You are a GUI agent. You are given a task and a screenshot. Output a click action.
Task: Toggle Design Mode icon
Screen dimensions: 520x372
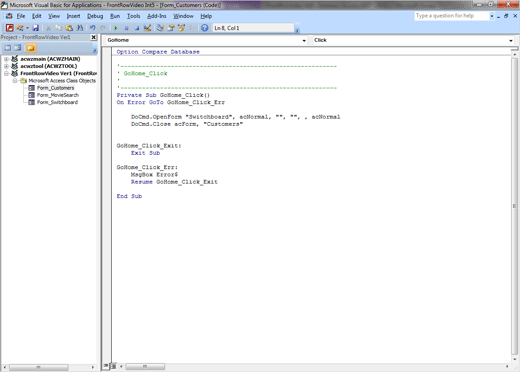pos(147,28)
